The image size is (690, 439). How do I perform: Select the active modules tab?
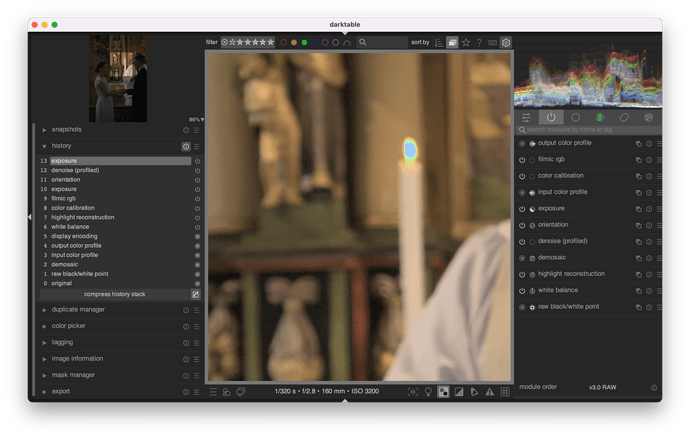coord(551,117)
